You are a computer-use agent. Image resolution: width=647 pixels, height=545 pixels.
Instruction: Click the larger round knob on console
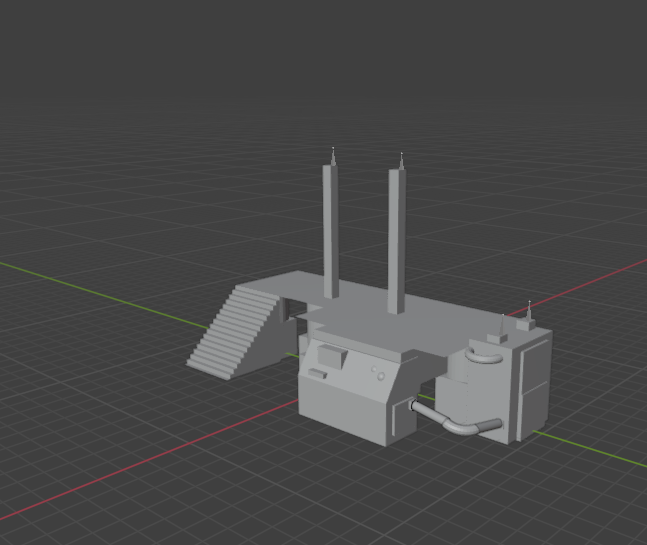[x=381, y=376]
